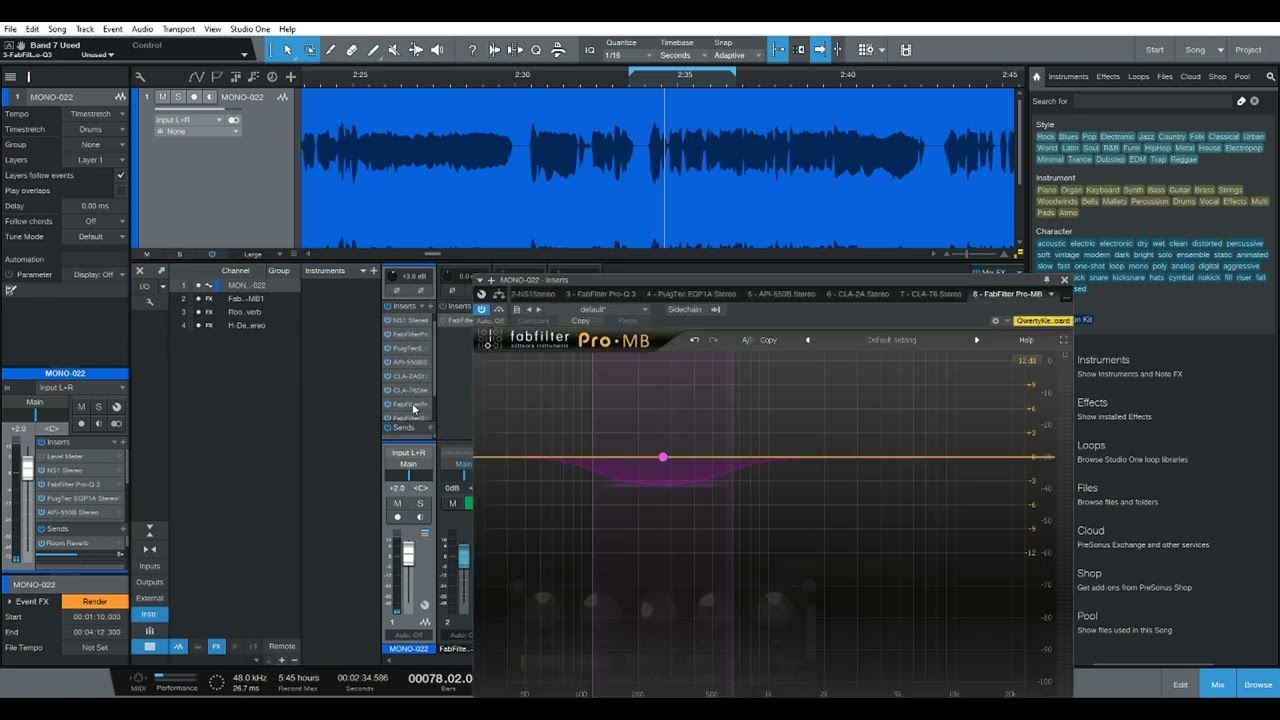Select the Mute tool
The width and height of the screenshot is (1280, 720).
(394, 50)
